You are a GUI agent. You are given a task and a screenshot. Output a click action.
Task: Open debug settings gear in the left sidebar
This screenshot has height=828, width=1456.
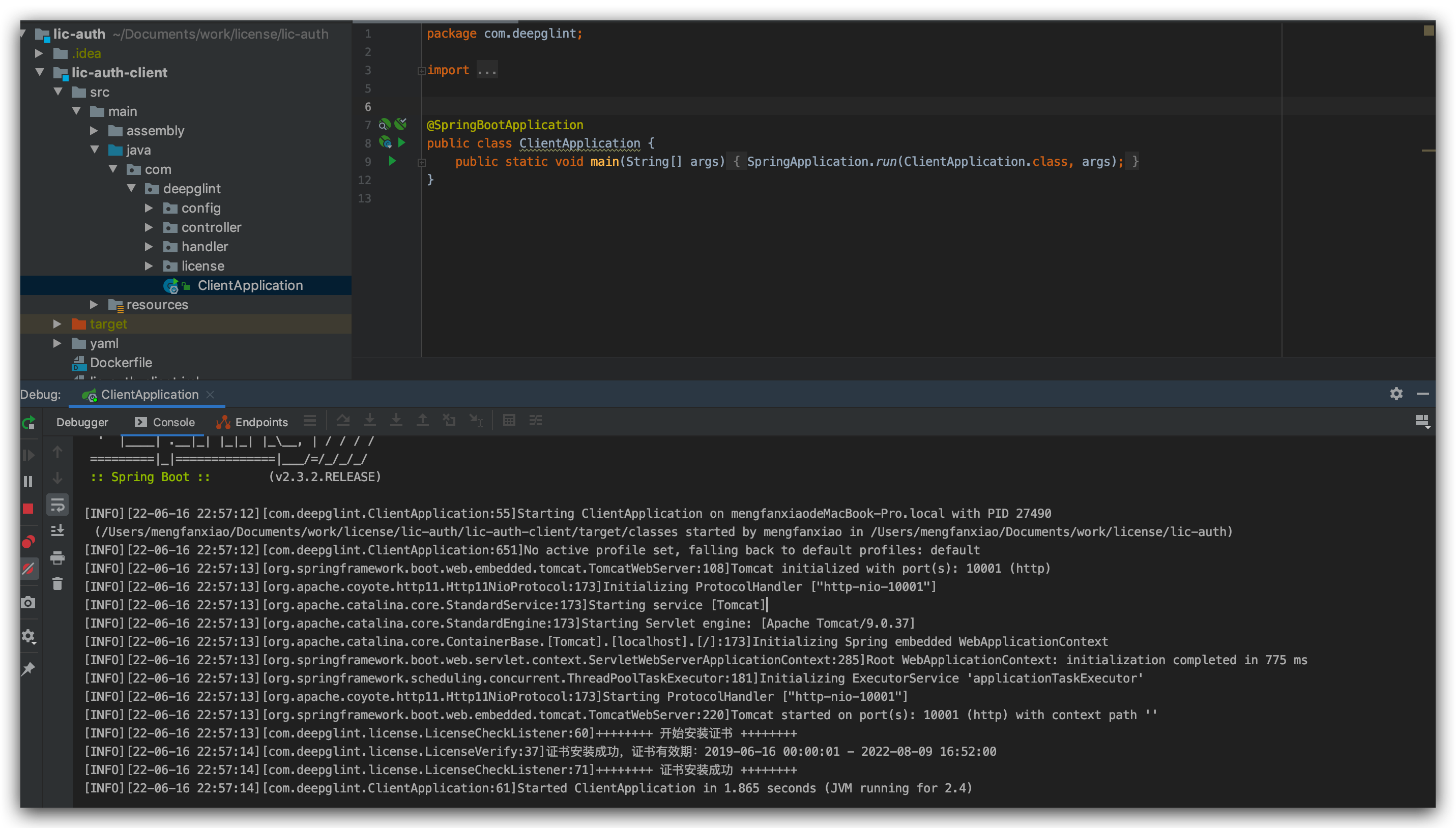pyautogui.click(x=28, y=636)
